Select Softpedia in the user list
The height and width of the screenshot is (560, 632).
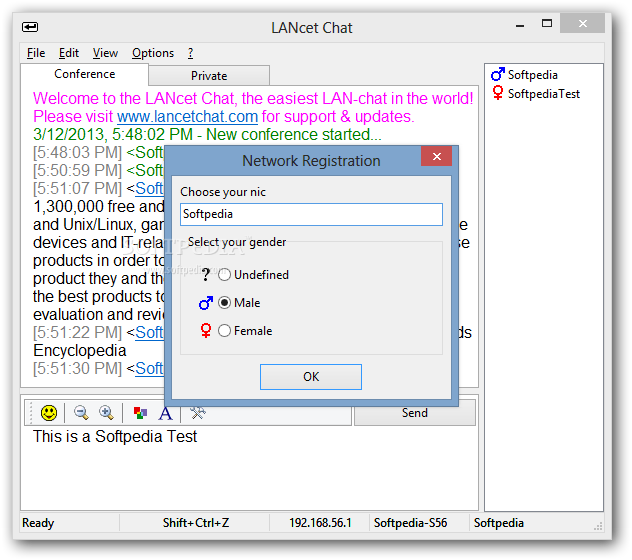[532, 75]
